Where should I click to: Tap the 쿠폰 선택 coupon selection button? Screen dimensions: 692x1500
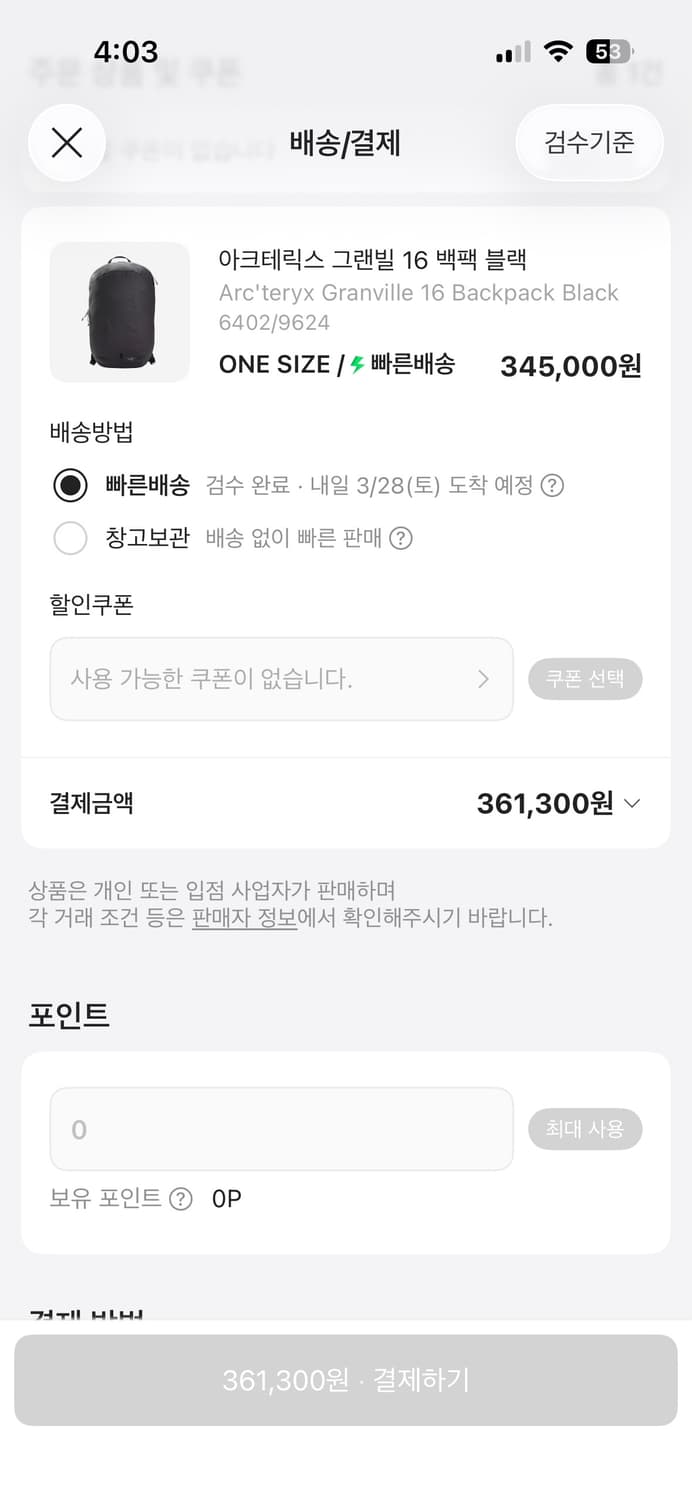(586, 679)
